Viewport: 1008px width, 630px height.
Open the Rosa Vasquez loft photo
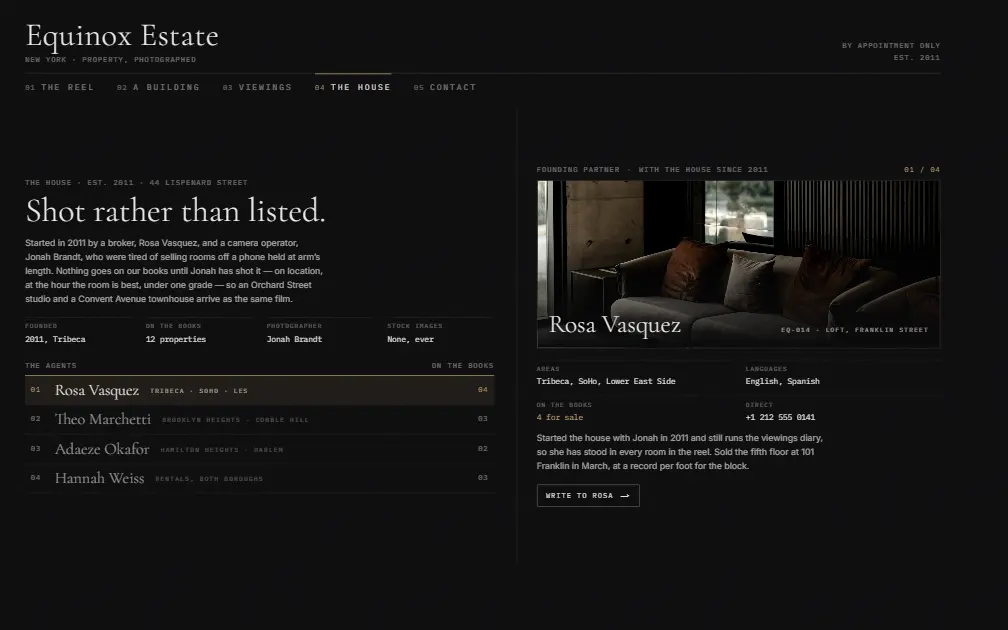(739, 264)
